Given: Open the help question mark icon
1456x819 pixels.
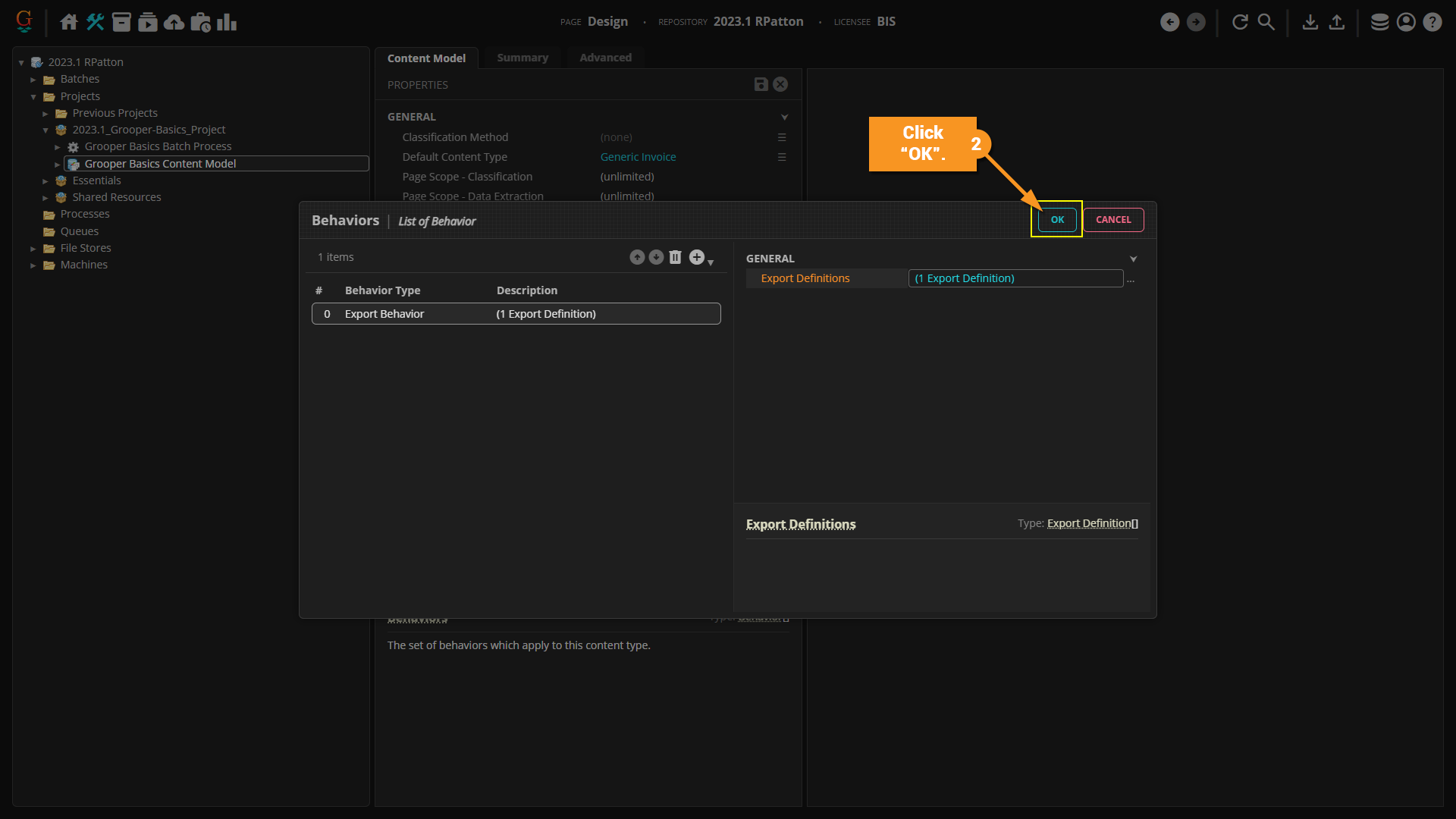Looking at the screenshot, I should (x=1432, y=22).
